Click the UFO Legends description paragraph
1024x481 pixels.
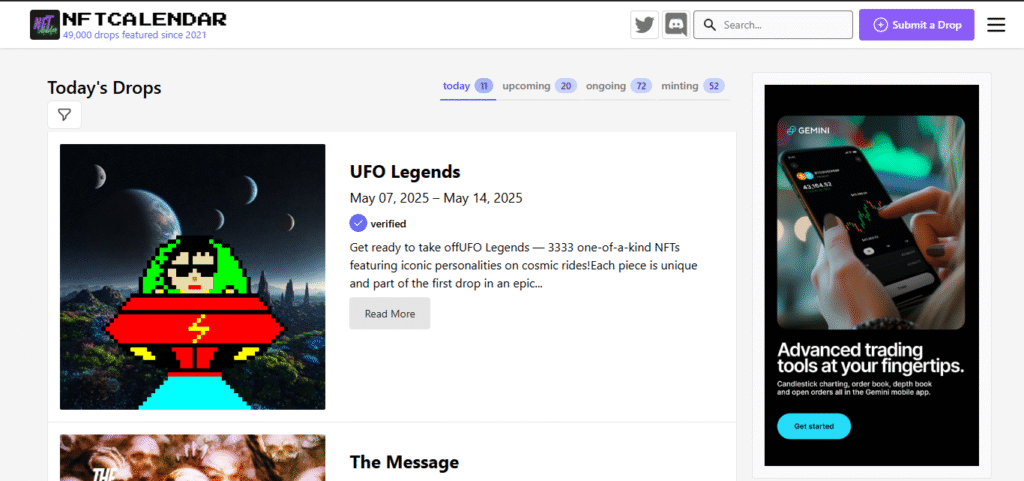524,266
